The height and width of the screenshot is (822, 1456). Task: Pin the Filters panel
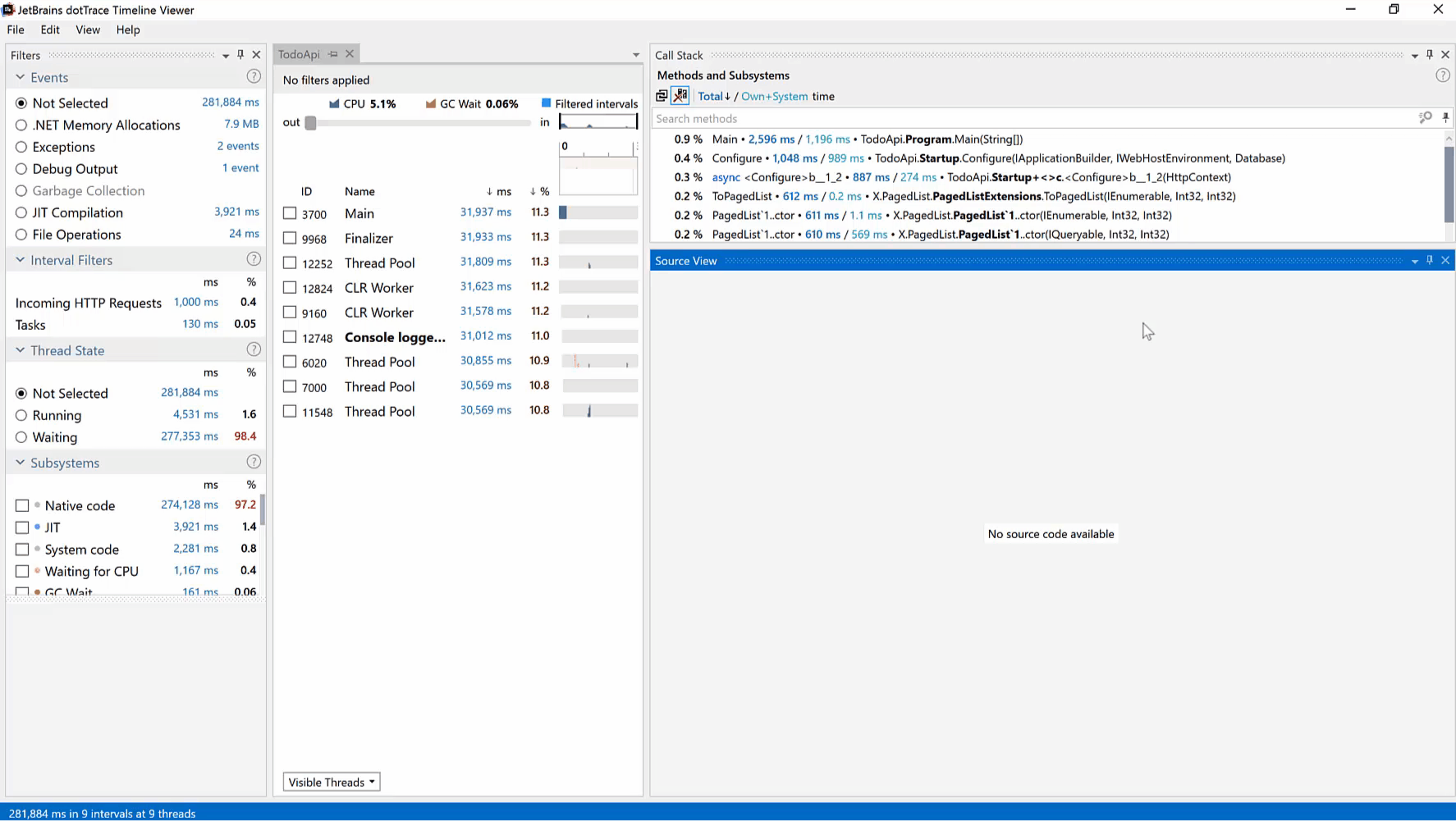click(240, 55)
